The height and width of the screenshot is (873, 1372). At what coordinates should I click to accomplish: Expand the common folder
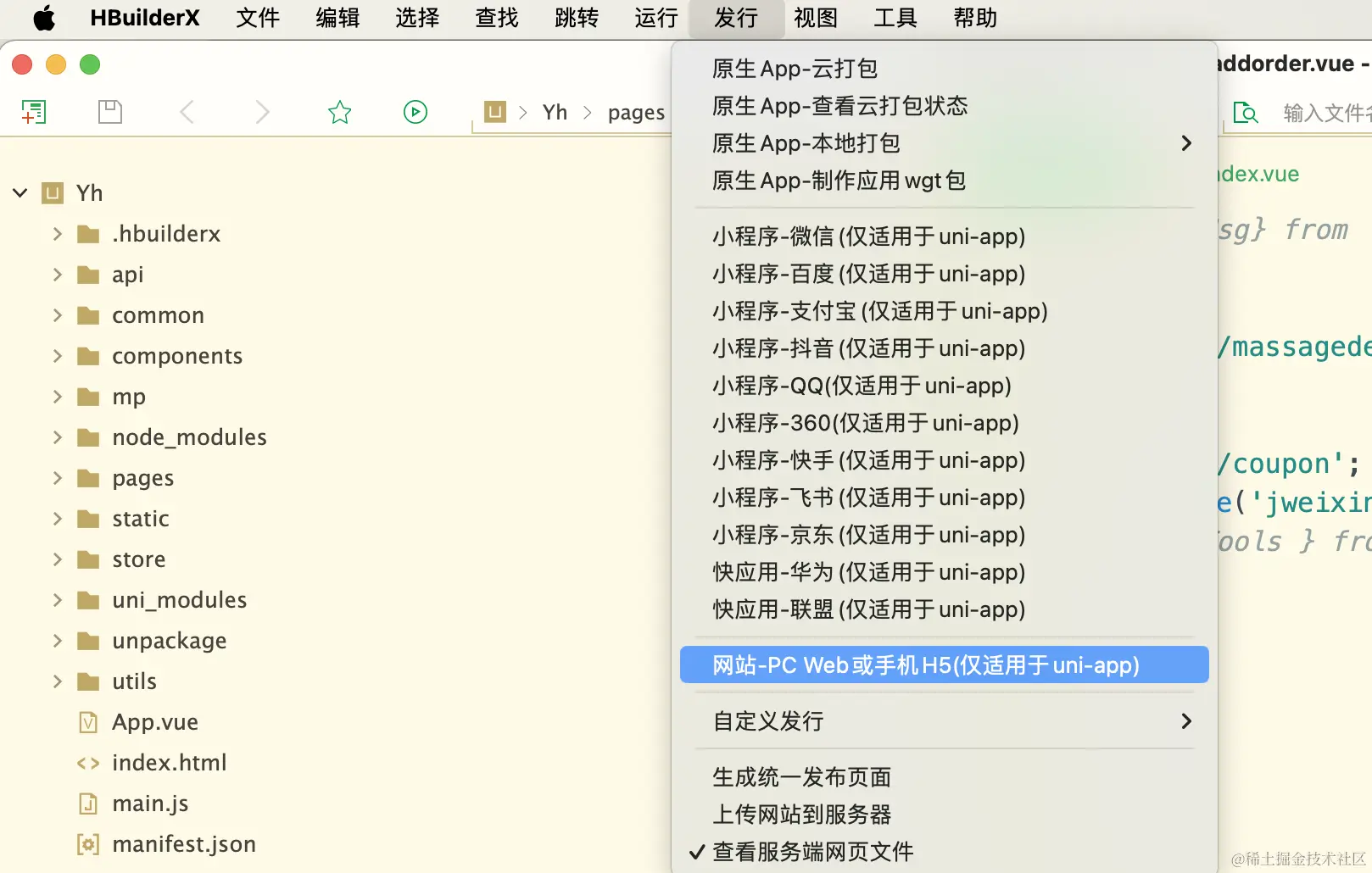(x=58, y=315)
